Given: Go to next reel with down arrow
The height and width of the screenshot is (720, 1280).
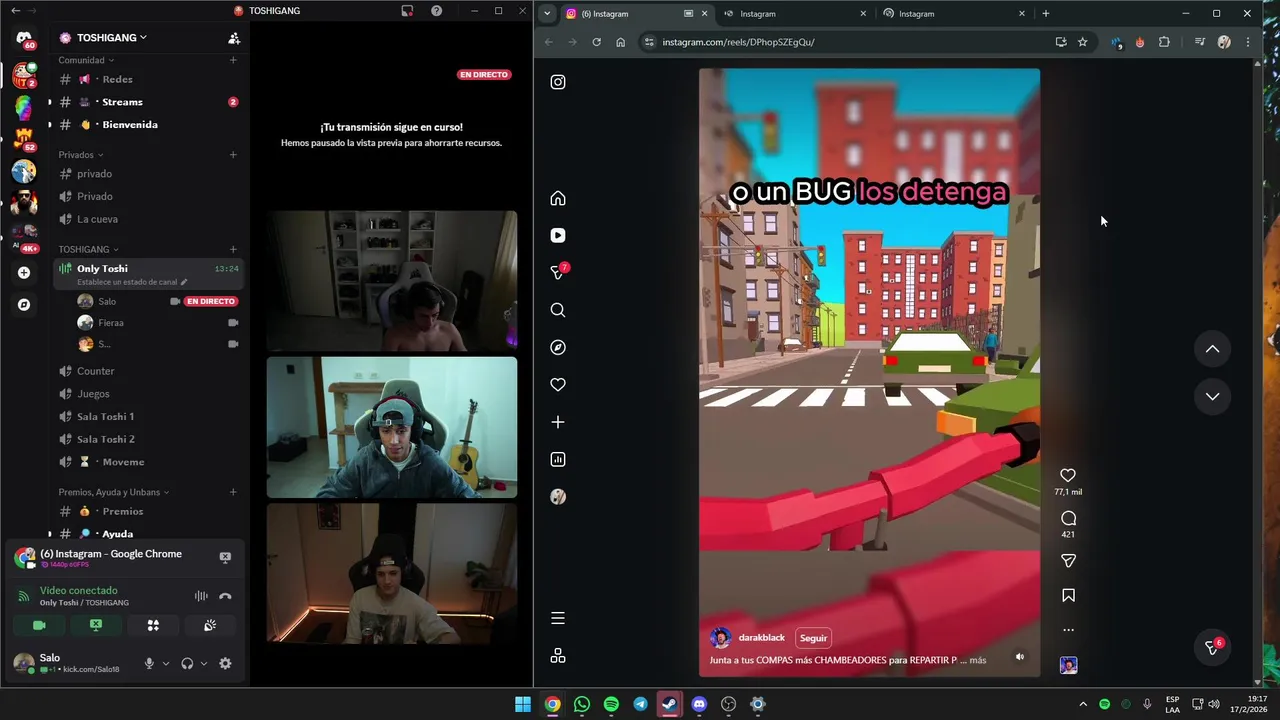Looking at the screenshot, I should (1212, 396).
